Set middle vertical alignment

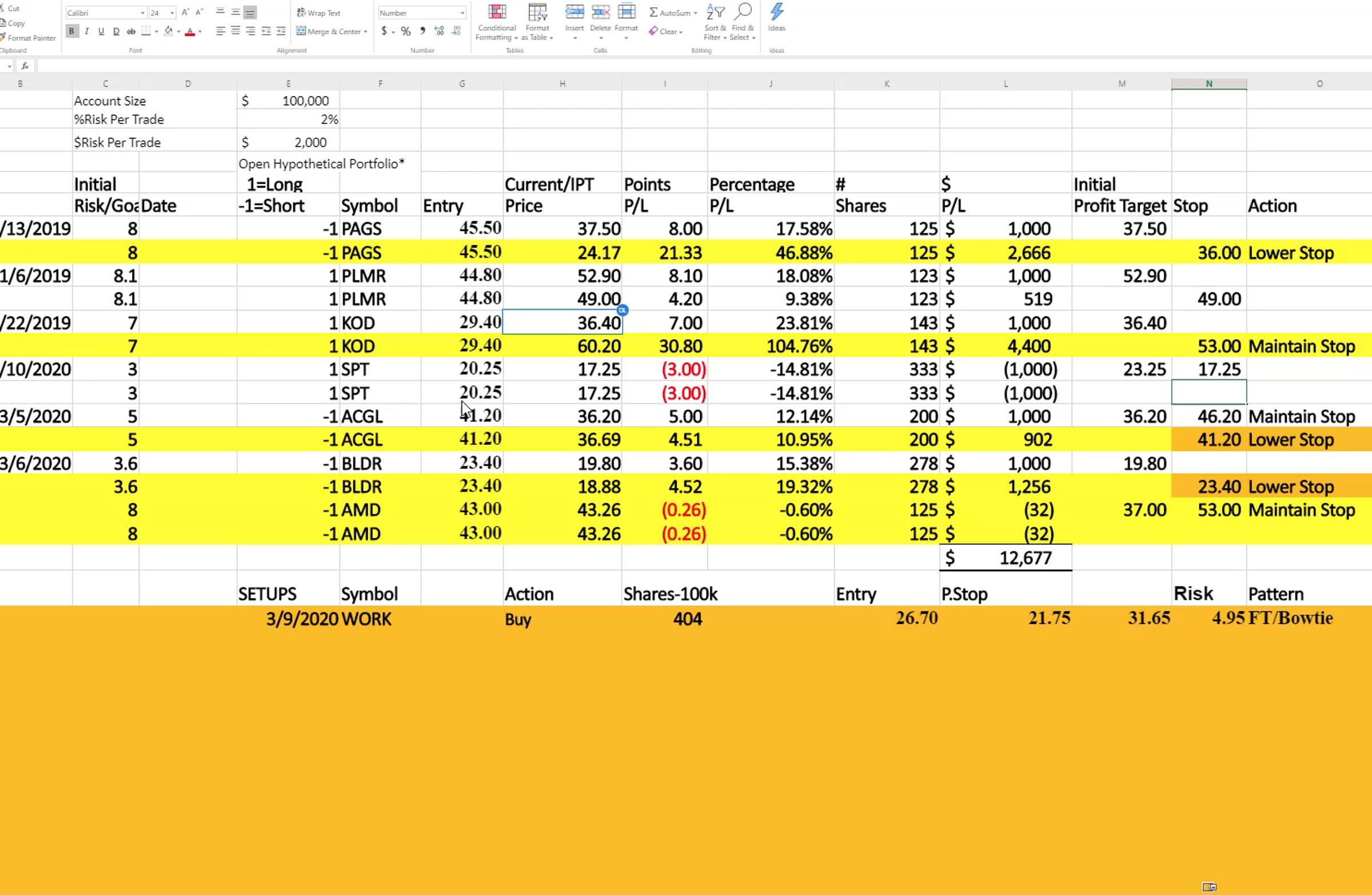(x=235, y=12)
